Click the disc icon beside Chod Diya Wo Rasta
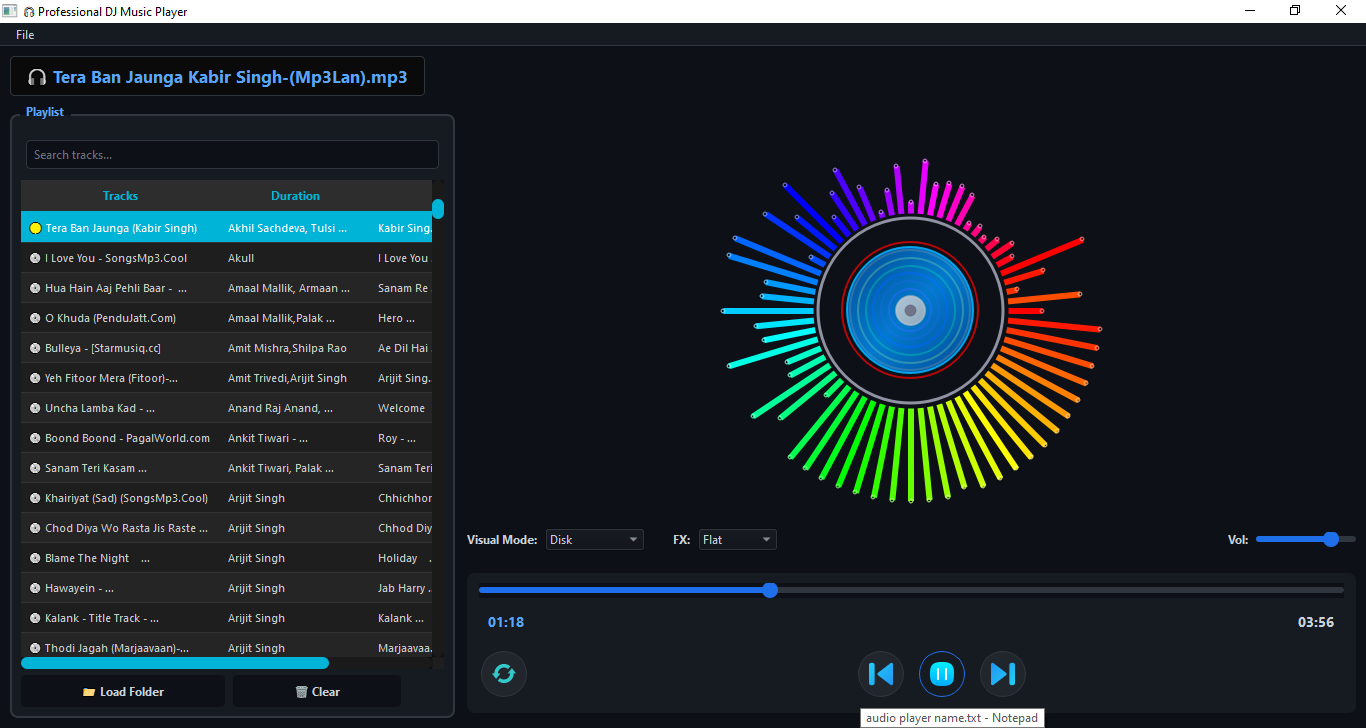1366x728 pixels. [35, 528]
